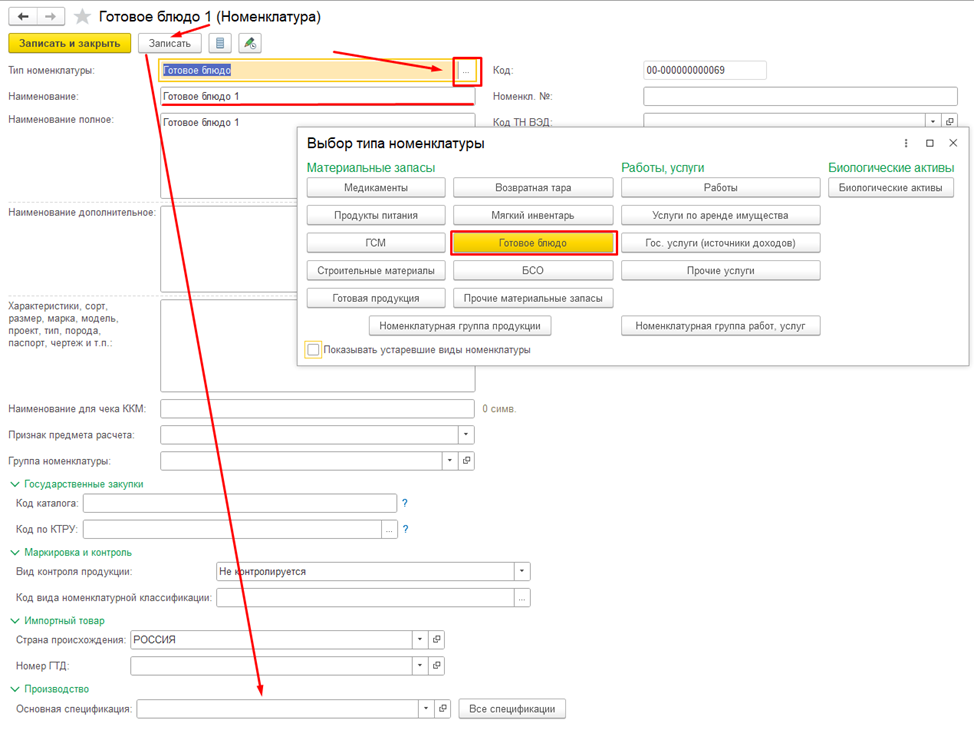Open Вид контроля продукции dropdown

point(522,571)
